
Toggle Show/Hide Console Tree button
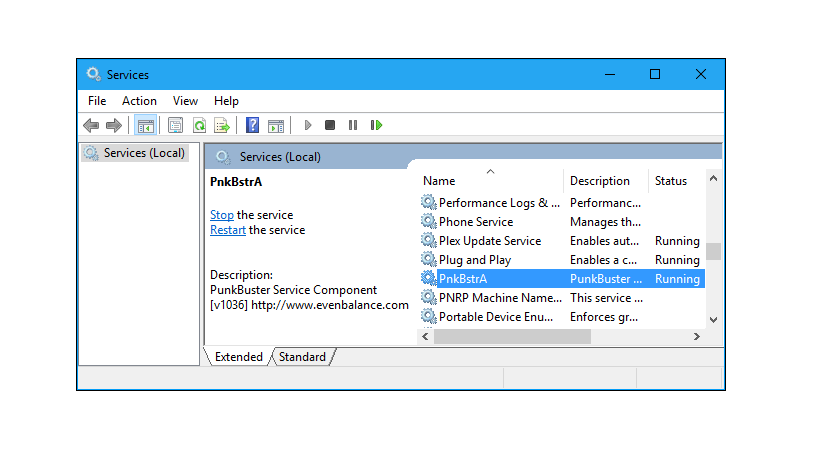point(145,125)
